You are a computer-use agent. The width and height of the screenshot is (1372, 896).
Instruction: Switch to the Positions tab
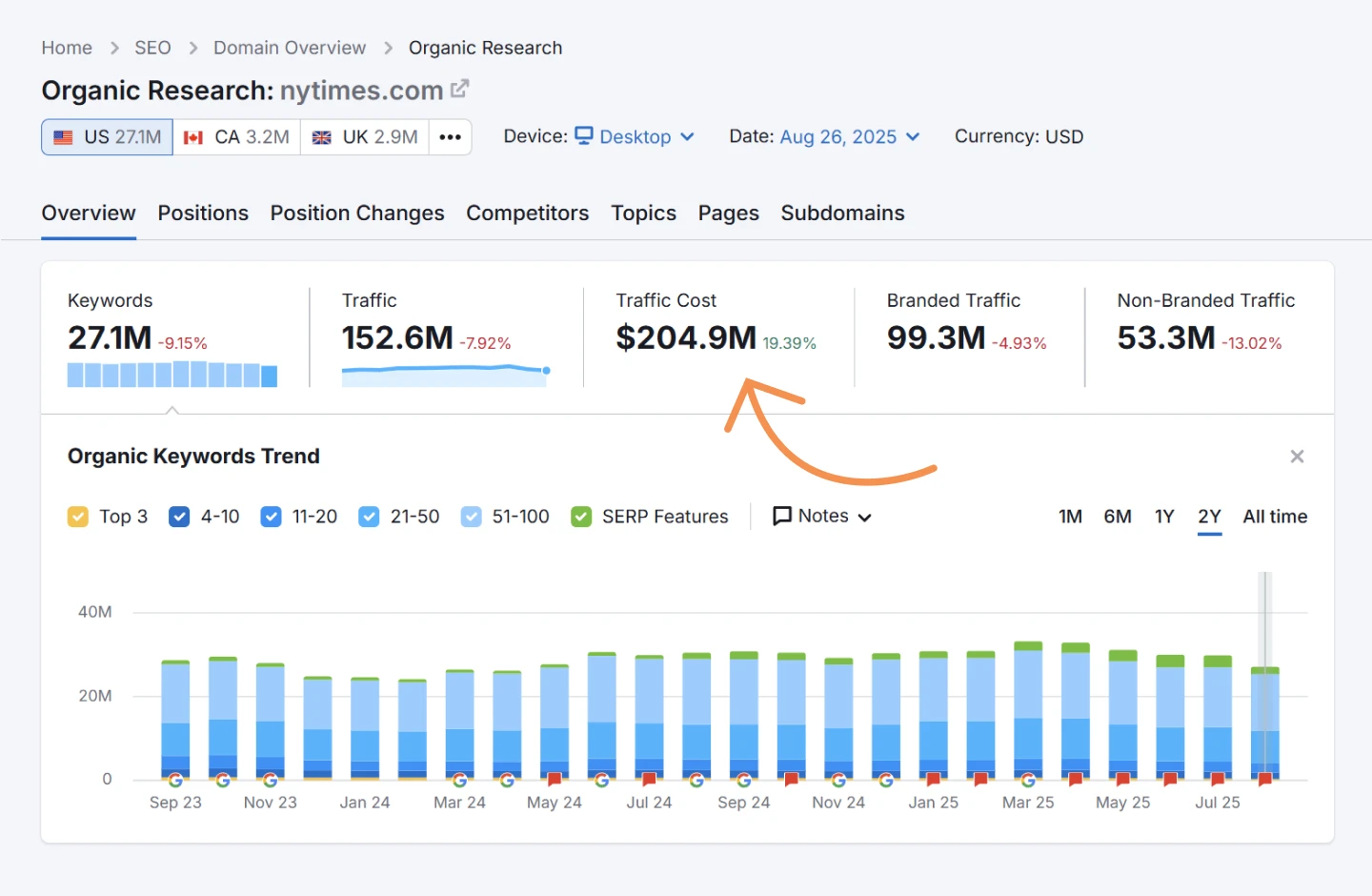tap(203, 214)
